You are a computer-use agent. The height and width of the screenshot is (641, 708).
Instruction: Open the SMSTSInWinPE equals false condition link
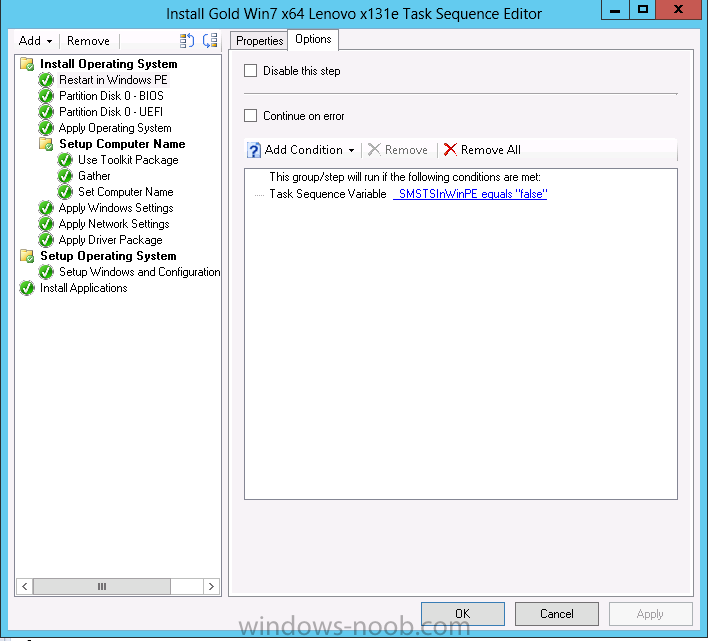pyautogui.click(x=470, y=194)
